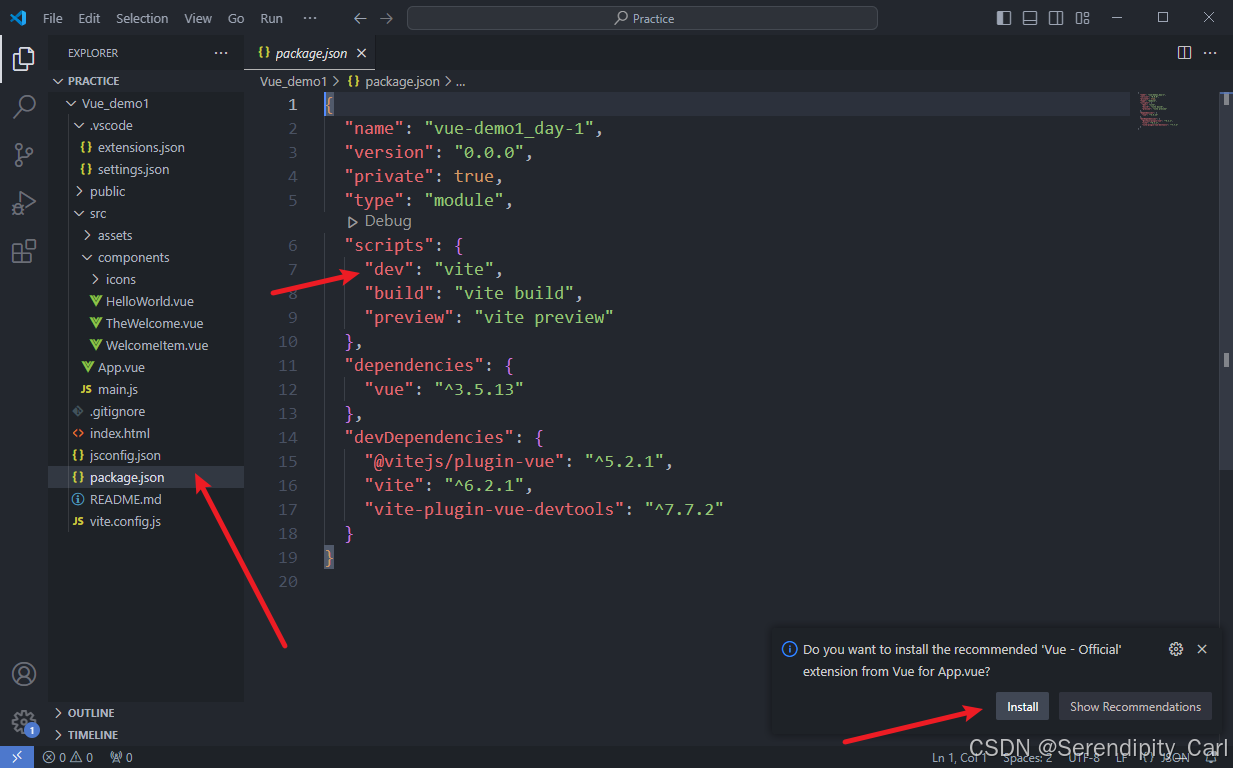Open the Manage gear icon
This screenshot has width=1233, height=768.
click(x=24, y=721)
